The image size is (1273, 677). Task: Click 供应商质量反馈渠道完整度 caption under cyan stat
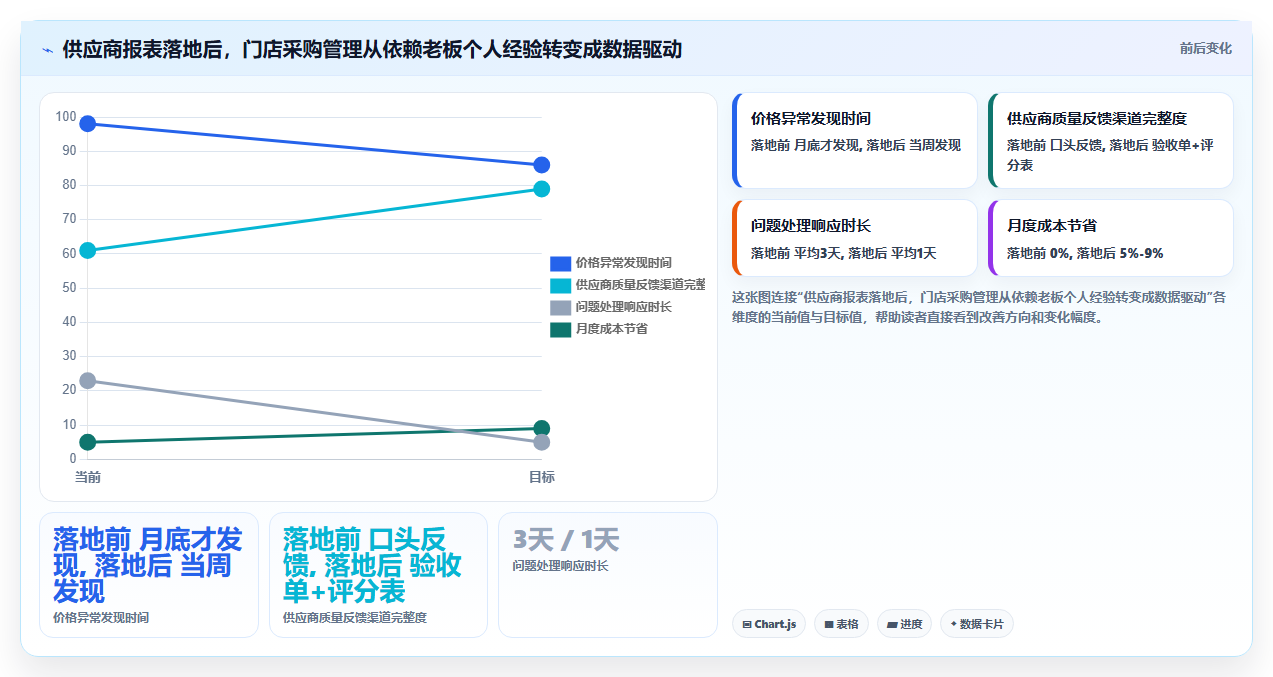pyautogui.click(x=355, y=618)
